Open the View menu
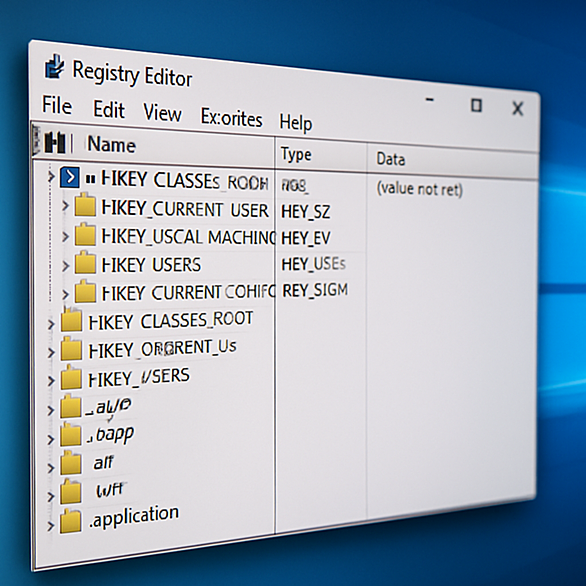 click(162, 112)
